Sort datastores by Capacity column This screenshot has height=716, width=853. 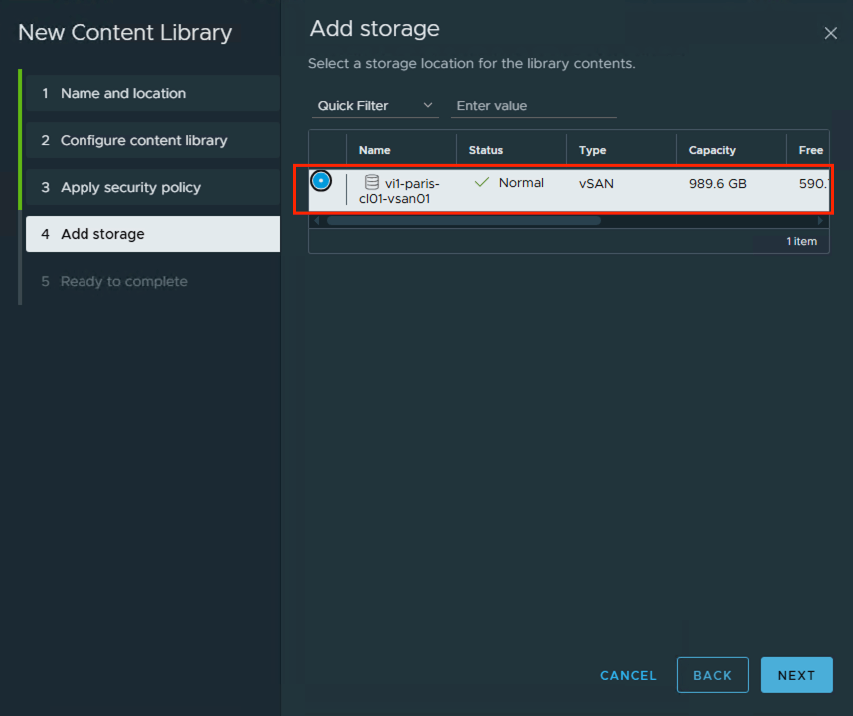(x=712, y=150)
